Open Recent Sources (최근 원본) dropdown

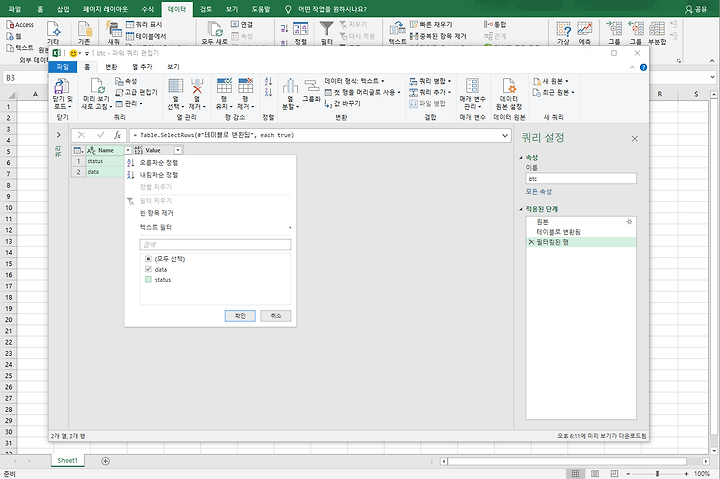tap(553, 92)
